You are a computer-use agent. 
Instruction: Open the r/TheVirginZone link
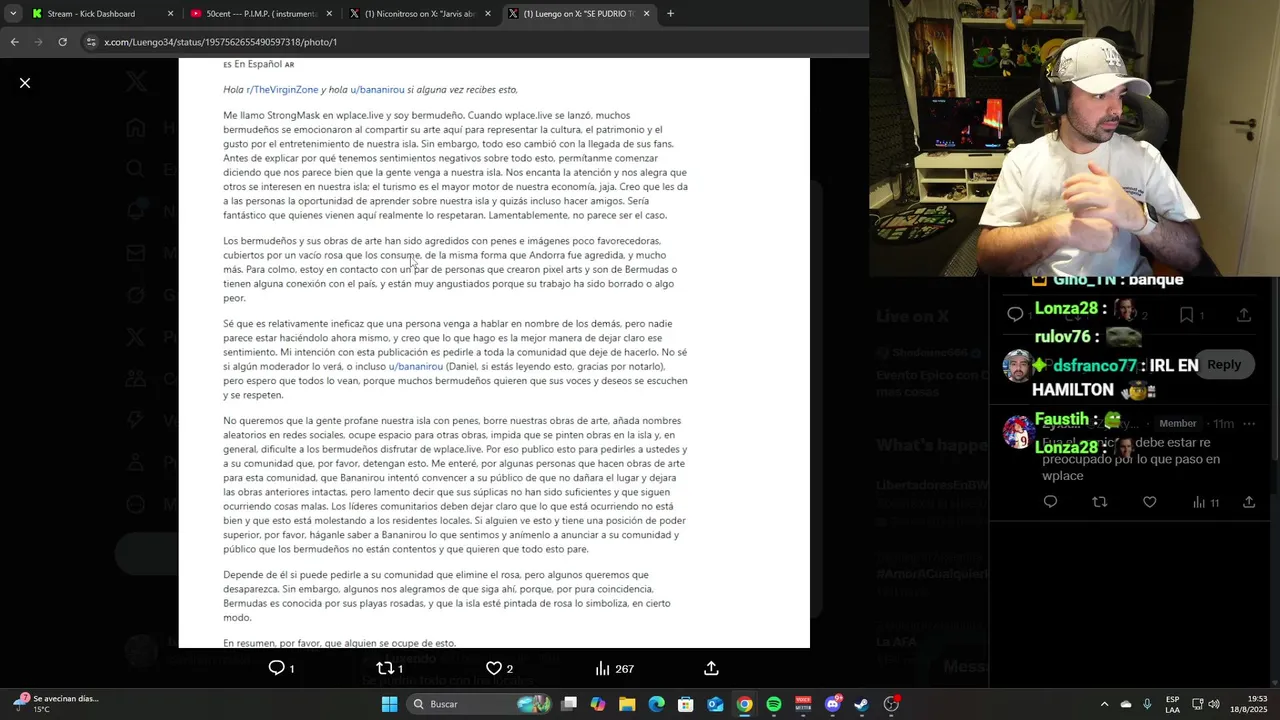click(282, 90)
